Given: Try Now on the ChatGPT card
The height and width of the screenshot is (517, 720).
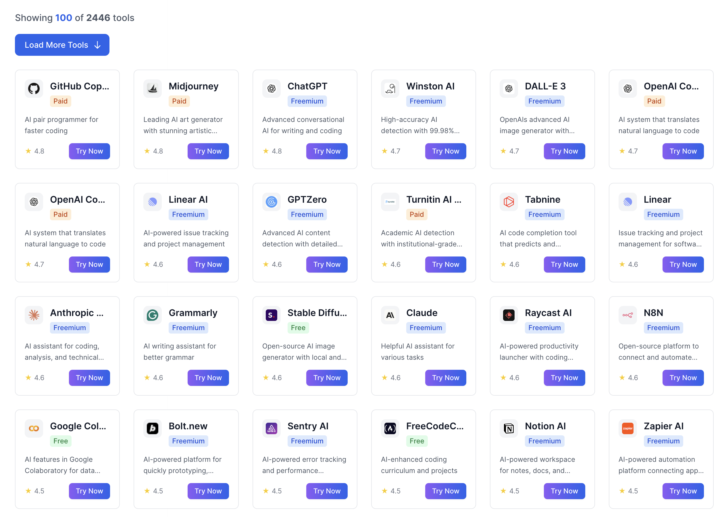Looking at the screenshot, I should pyautogui.click(x=327, y=151).
